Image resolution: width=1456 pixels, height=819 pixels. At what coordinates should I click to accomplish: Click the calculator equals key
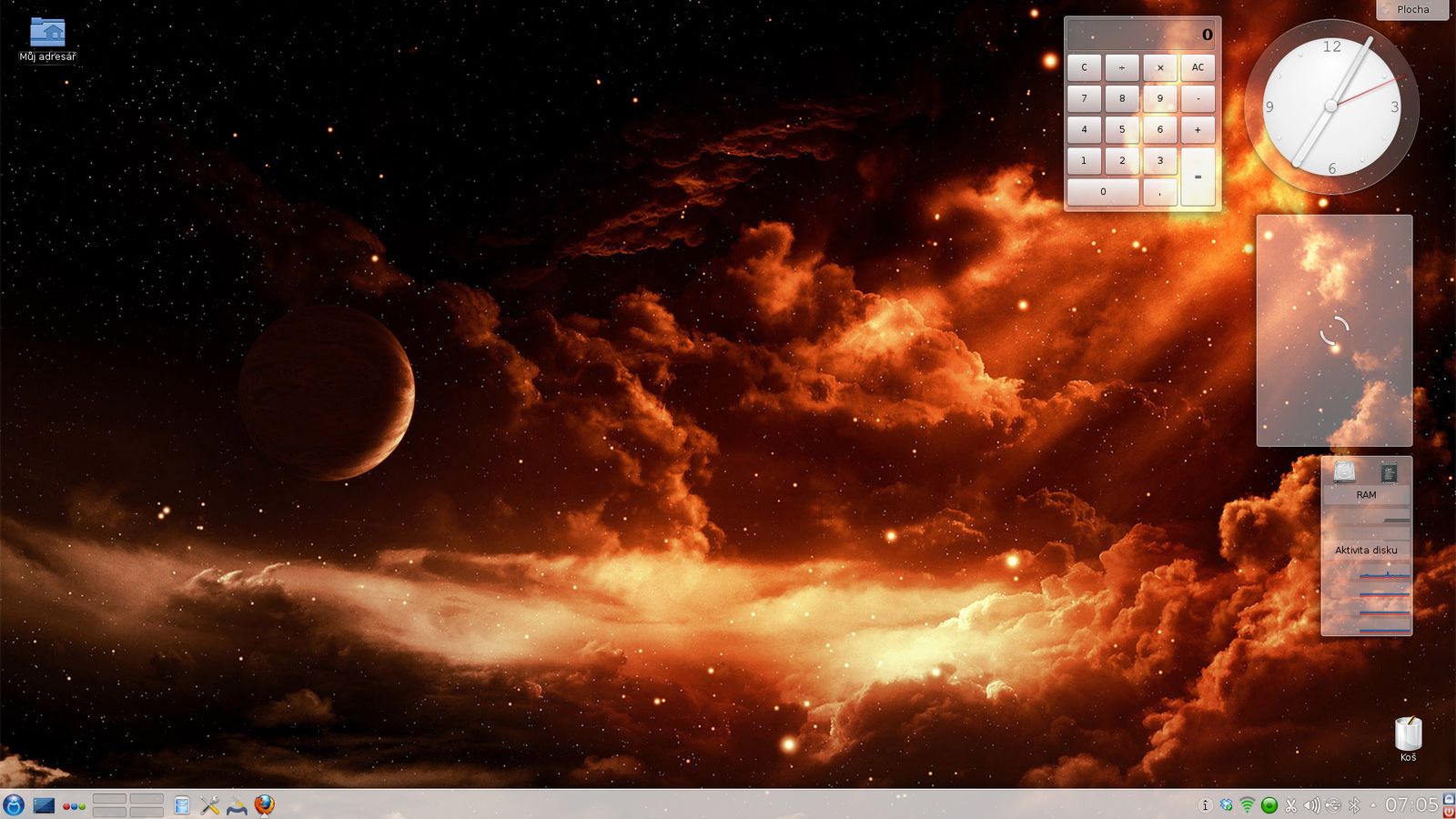tap(1198, 177)
